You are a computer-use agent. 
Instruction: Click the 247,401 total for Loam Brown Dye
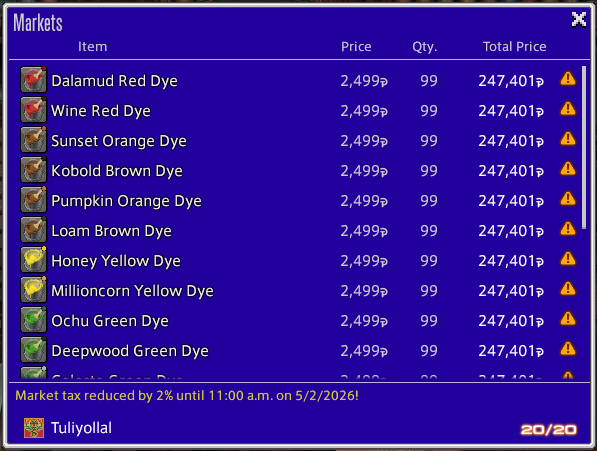(511, 231)
